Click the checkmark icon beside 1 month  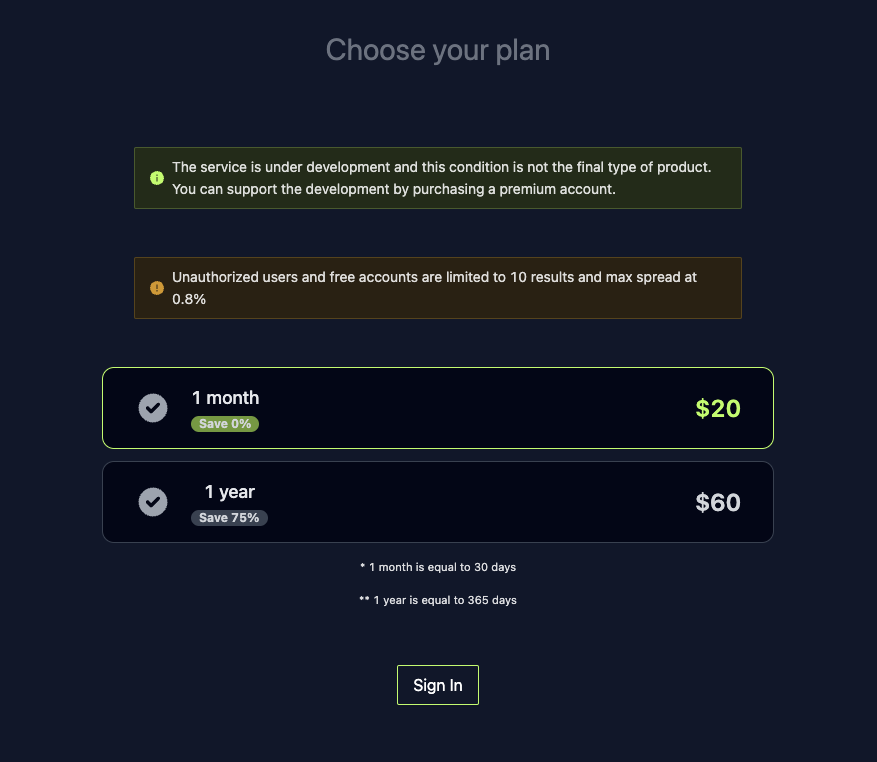pyautogui.click(x=153, y=408)
